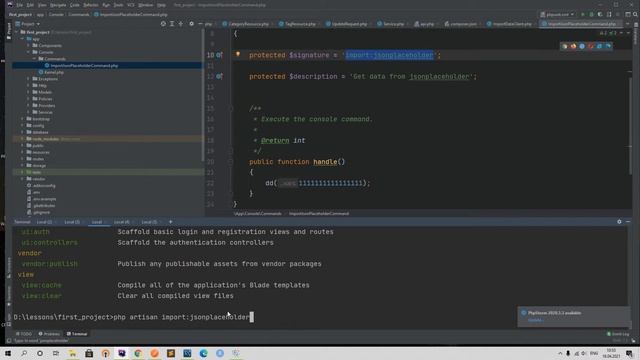Viewport: 640px width, 360px height.
Task: Open in Chrome from browser icons popup
Action: point(565,46)
